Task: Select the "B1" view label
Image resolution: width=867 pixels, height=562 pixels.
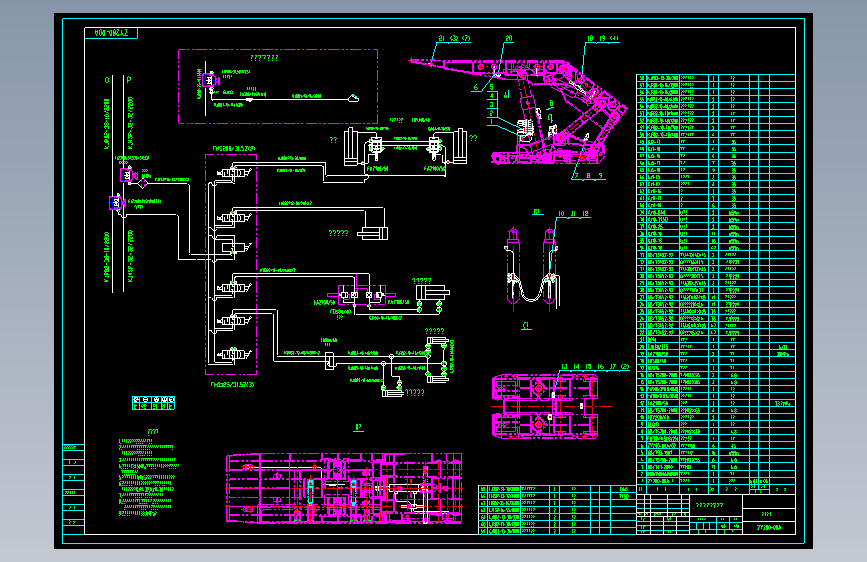Action: click(x=537, y=212)
